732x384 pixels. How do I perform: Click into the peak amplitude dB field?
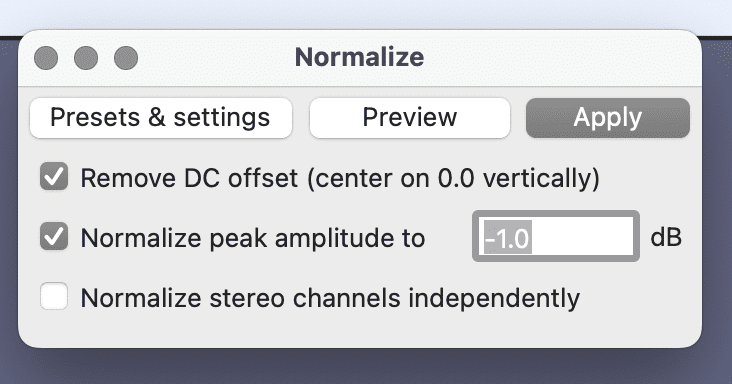(556, 237)
